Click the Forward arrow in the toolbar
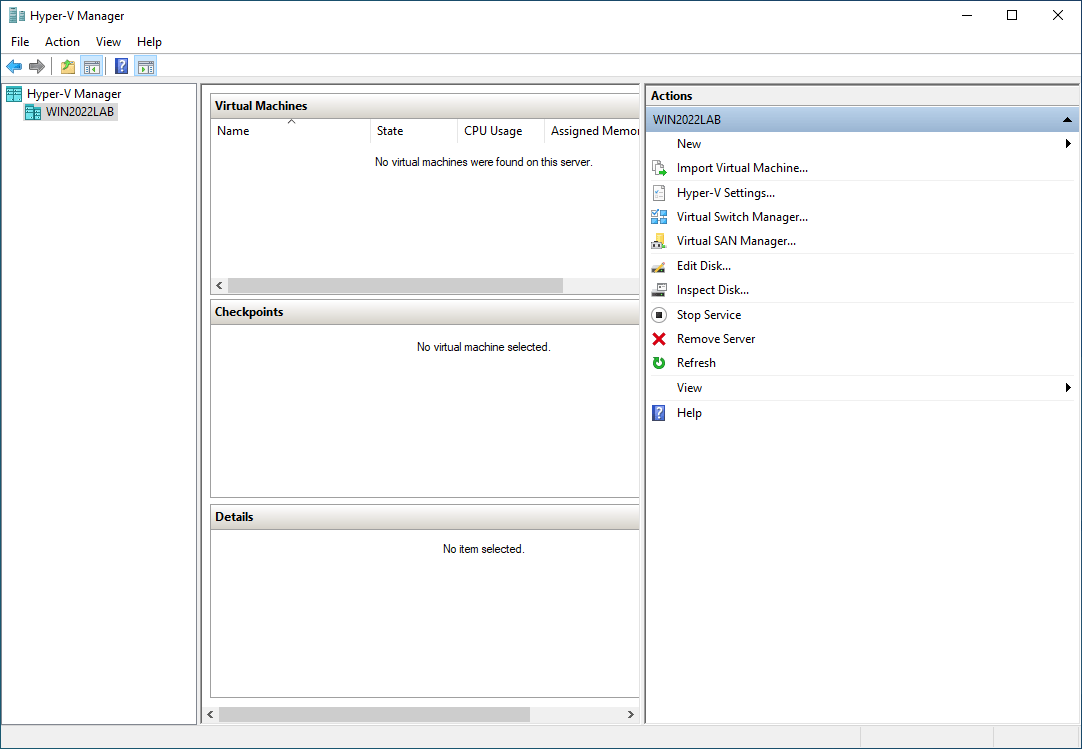This screenshot has height=749, width=1082. (37, 66)
